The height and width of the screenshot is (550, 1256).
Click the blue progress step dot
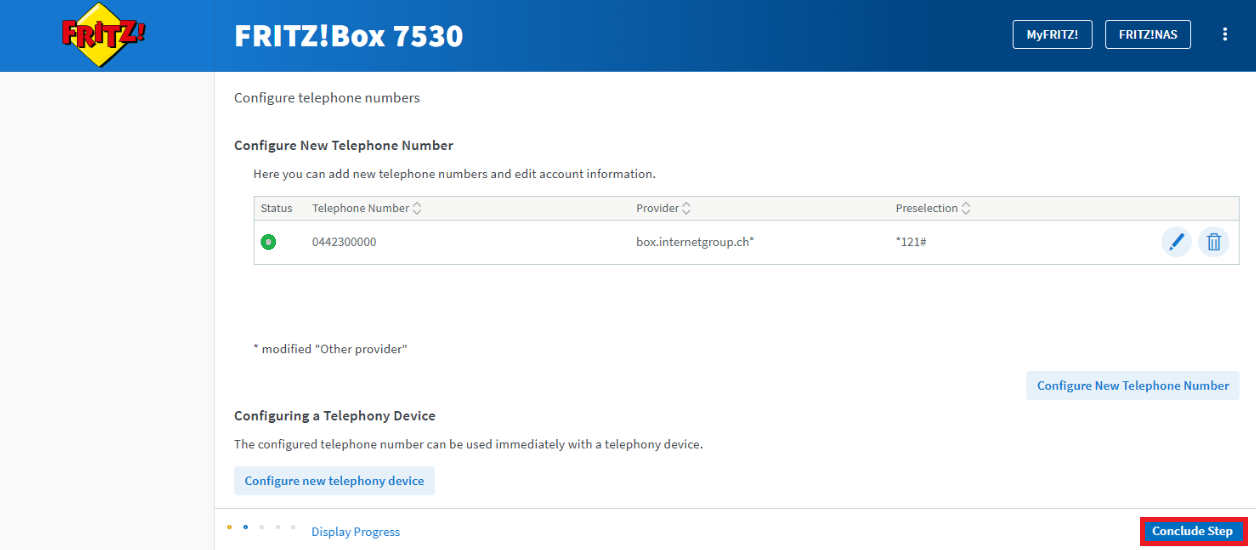[x=245, y=526]
